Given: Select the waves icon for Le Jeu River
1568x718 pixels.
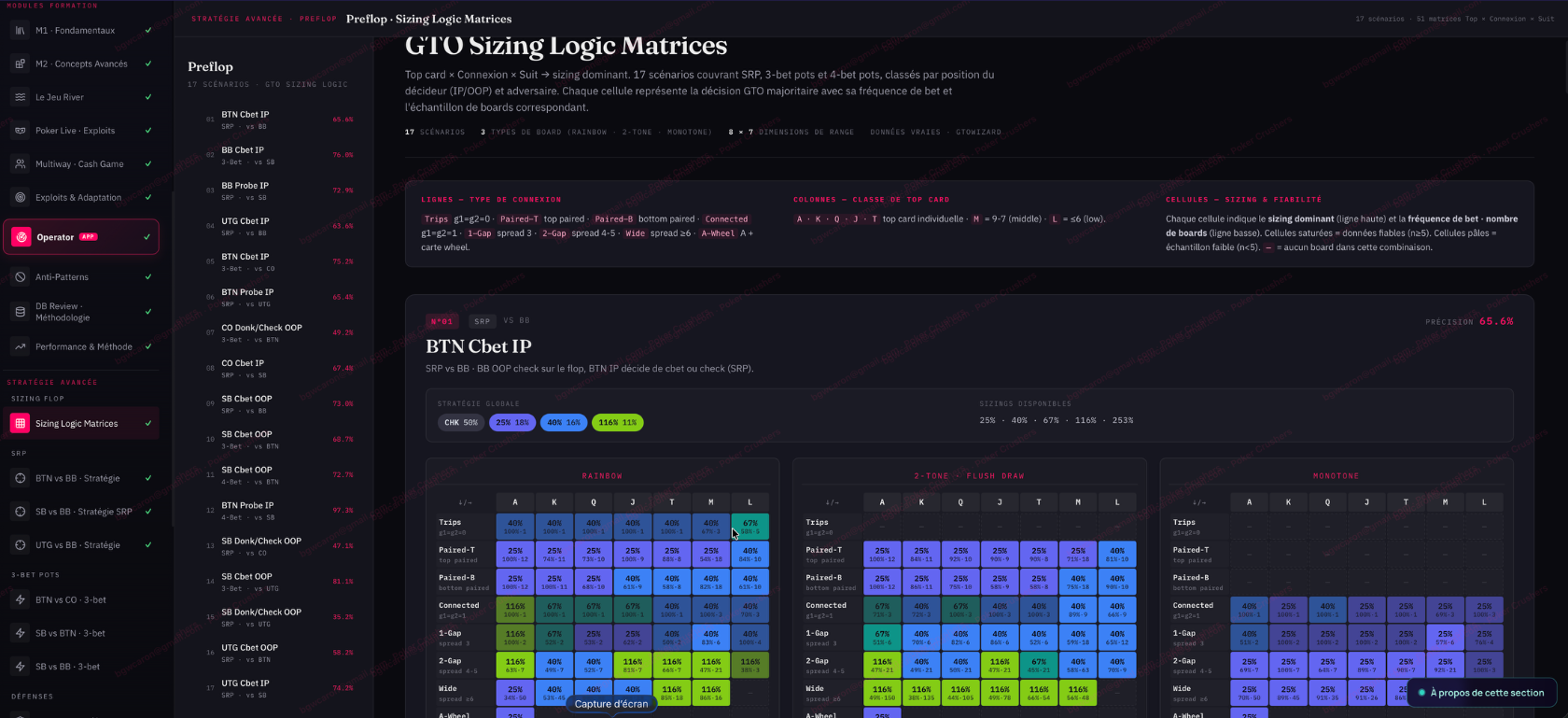Looking at the screenshot, I should pos(21,97).
